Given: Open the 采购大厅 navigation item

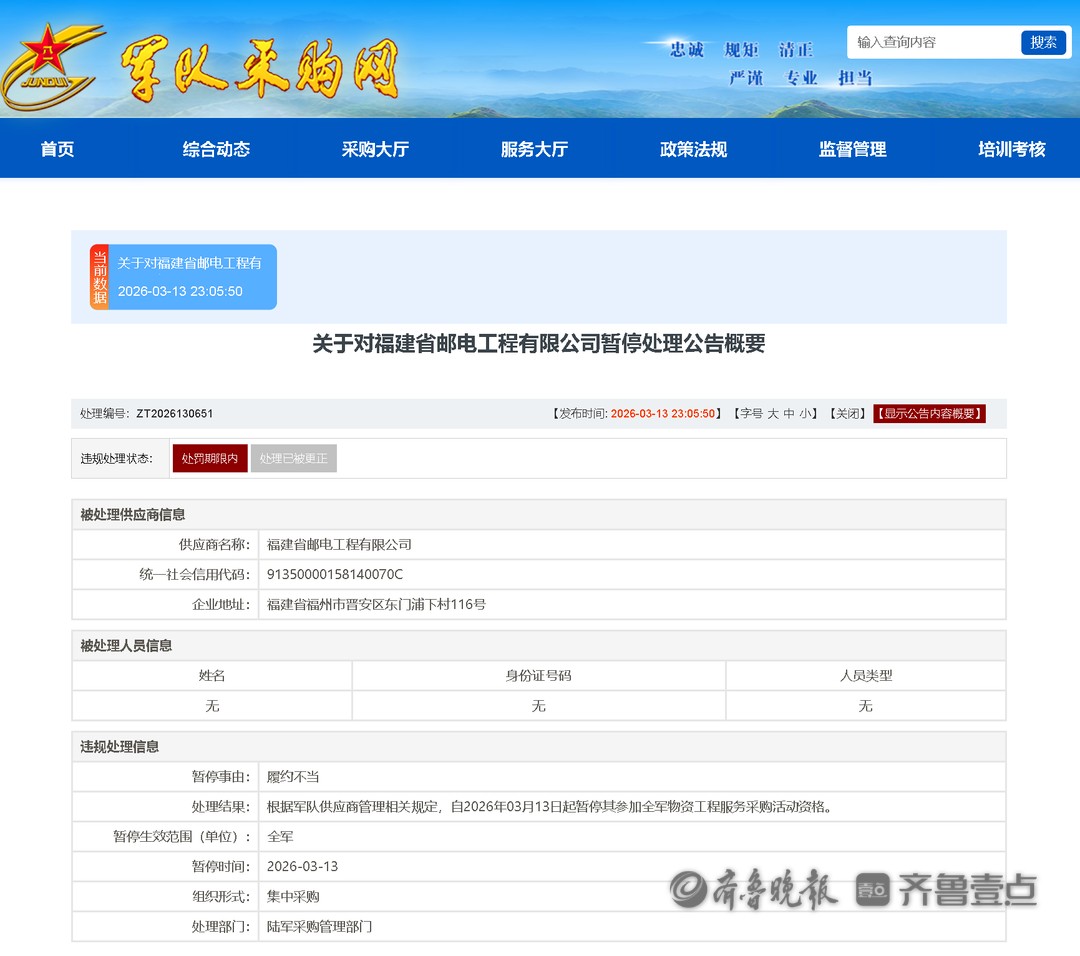Looking at the screenshot, I should 375,149.
